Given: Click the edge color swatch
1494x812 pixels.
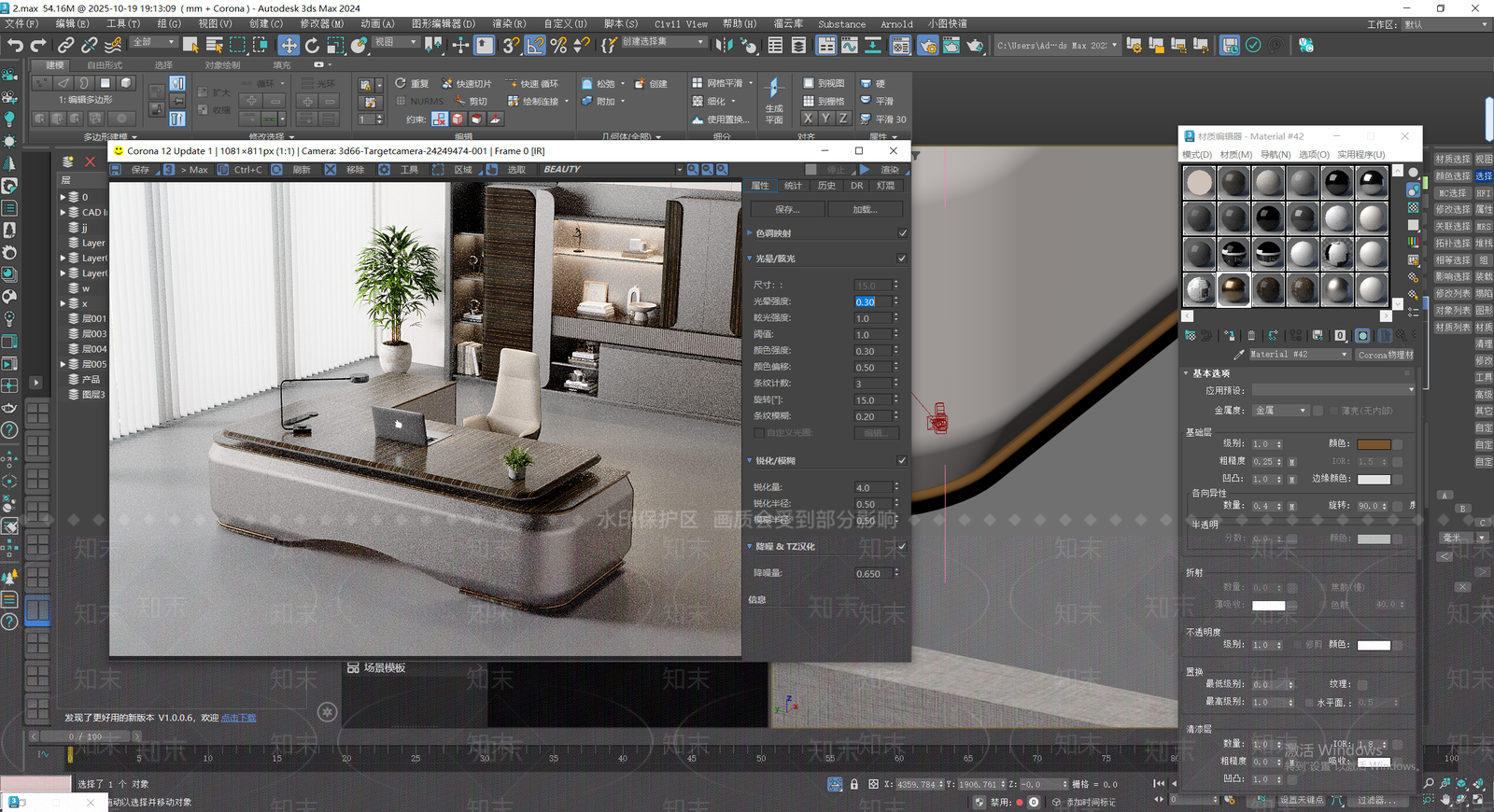Looking at the screenshot, I should tap(1374, 479).
